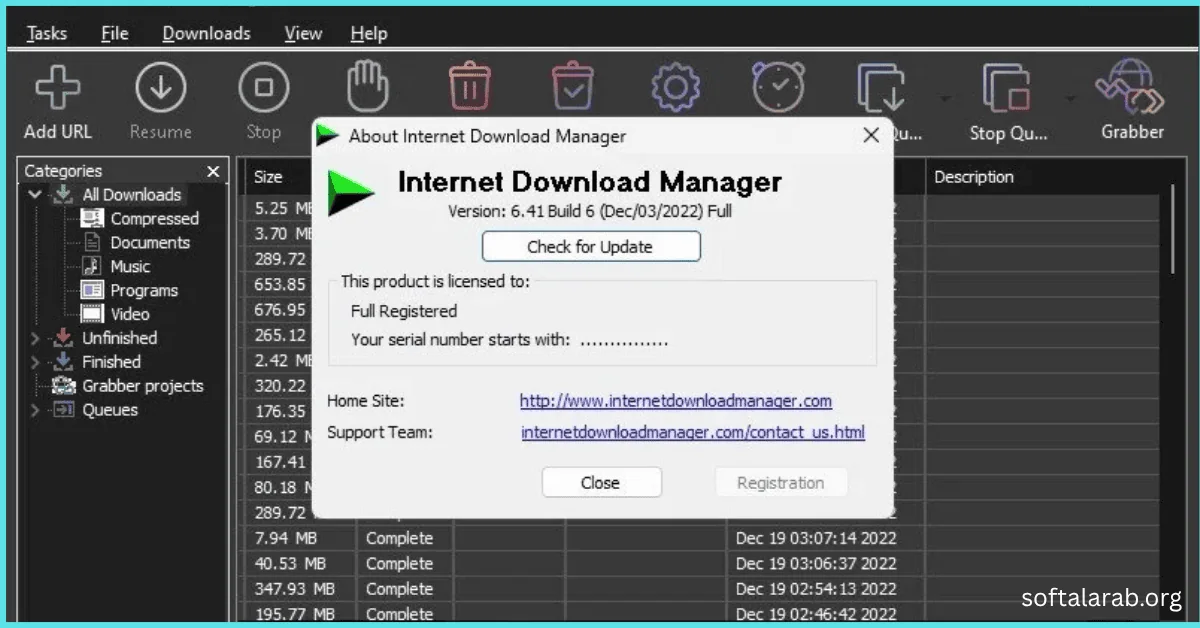
Task: Click the IDM logo in dialog title bar
Action: (x=328, y=136)
